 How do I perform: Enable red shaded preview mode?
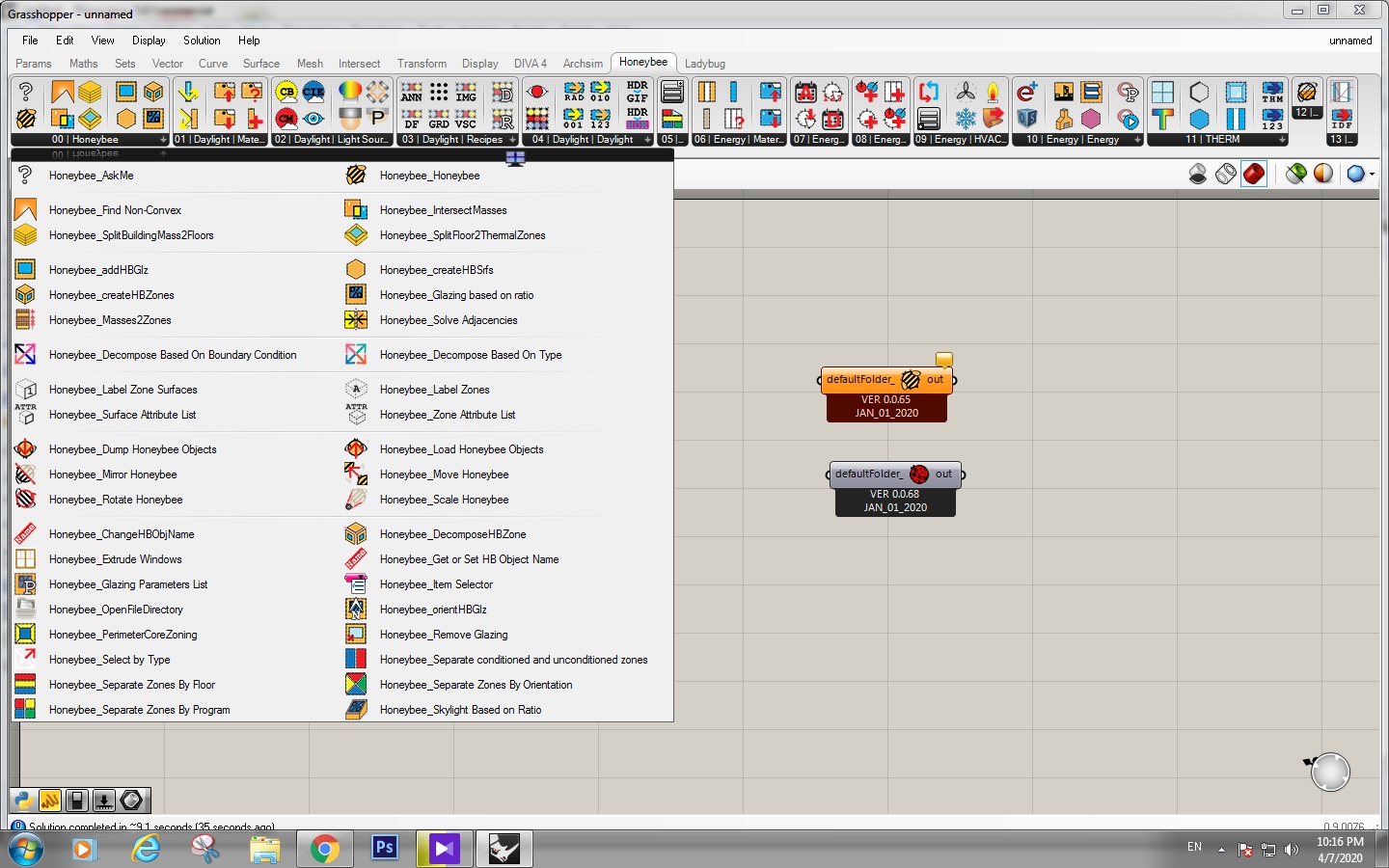(1254, 174)
